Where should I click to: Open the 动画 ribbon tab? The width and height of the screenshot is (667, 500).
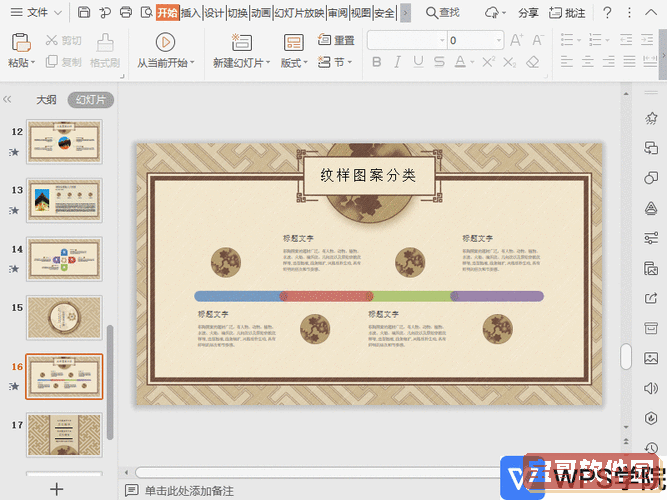[x=260, y=13]
